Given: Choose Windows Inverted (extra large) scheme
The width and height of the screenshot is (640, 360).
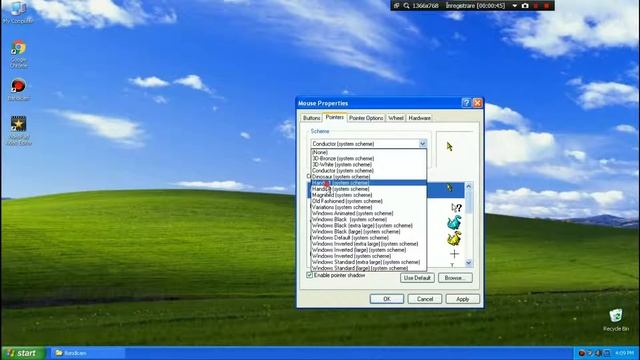Looking at the screenshot, I should (x=369, y=244).
